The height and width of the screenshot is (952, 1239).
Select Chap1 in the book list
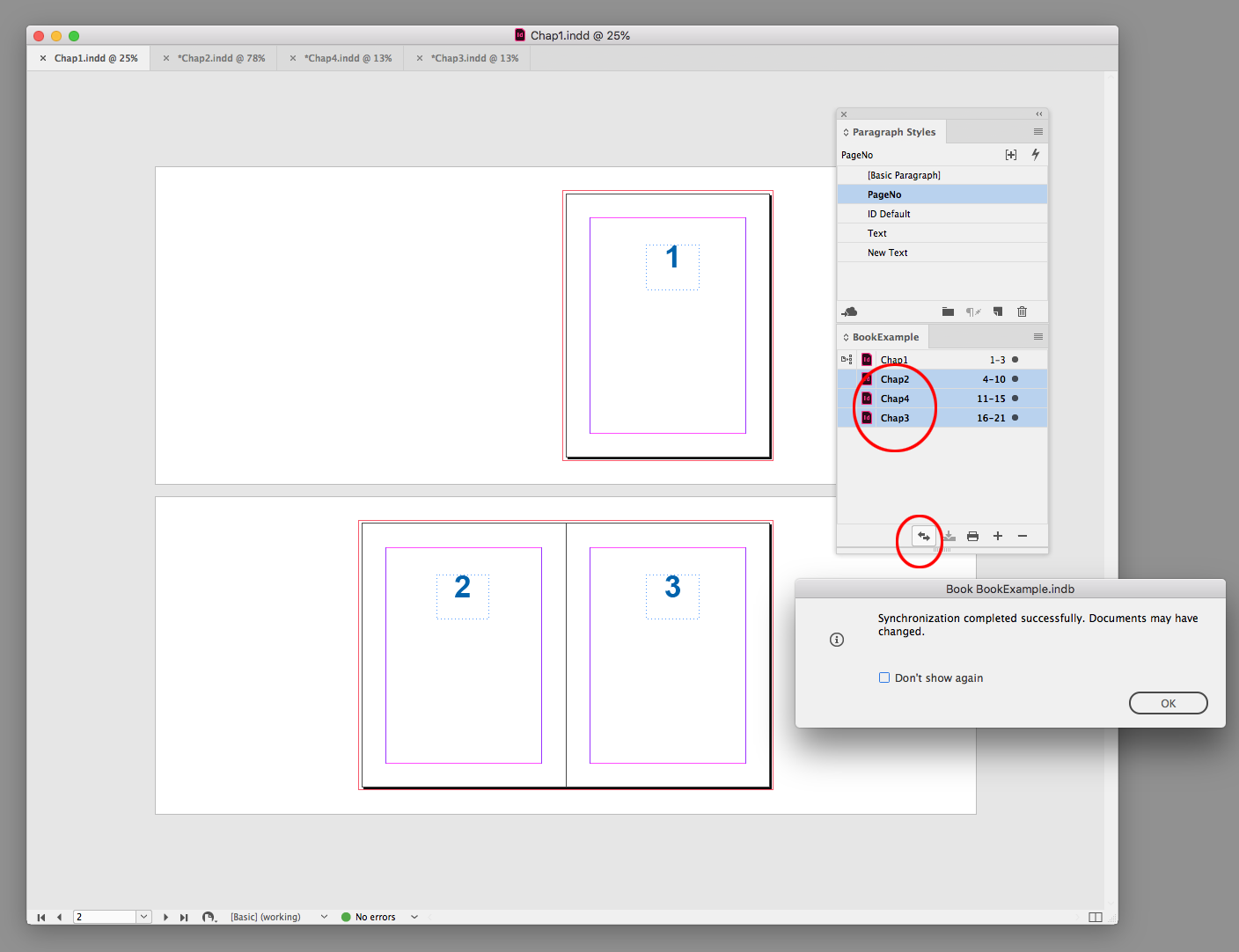coord(942,359)
